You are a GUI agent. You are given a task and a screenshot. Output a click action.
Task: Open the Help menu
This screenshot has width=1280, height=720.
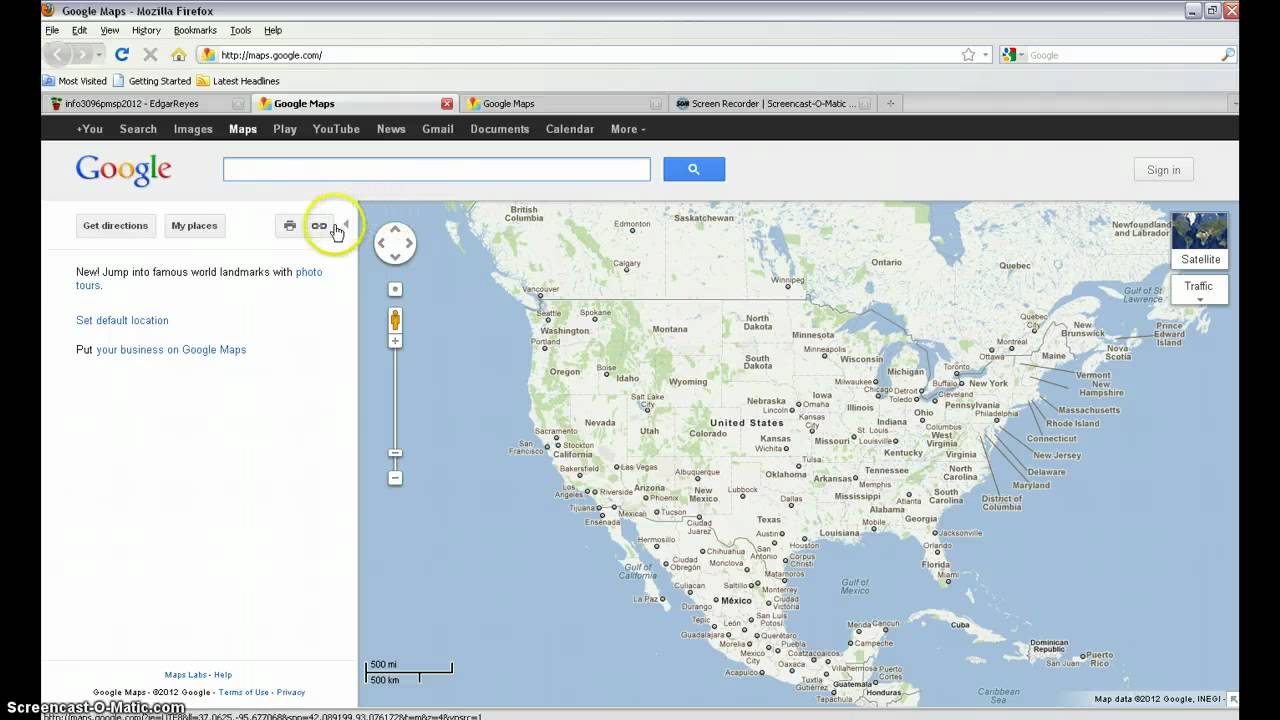click(x=273, y=30)
